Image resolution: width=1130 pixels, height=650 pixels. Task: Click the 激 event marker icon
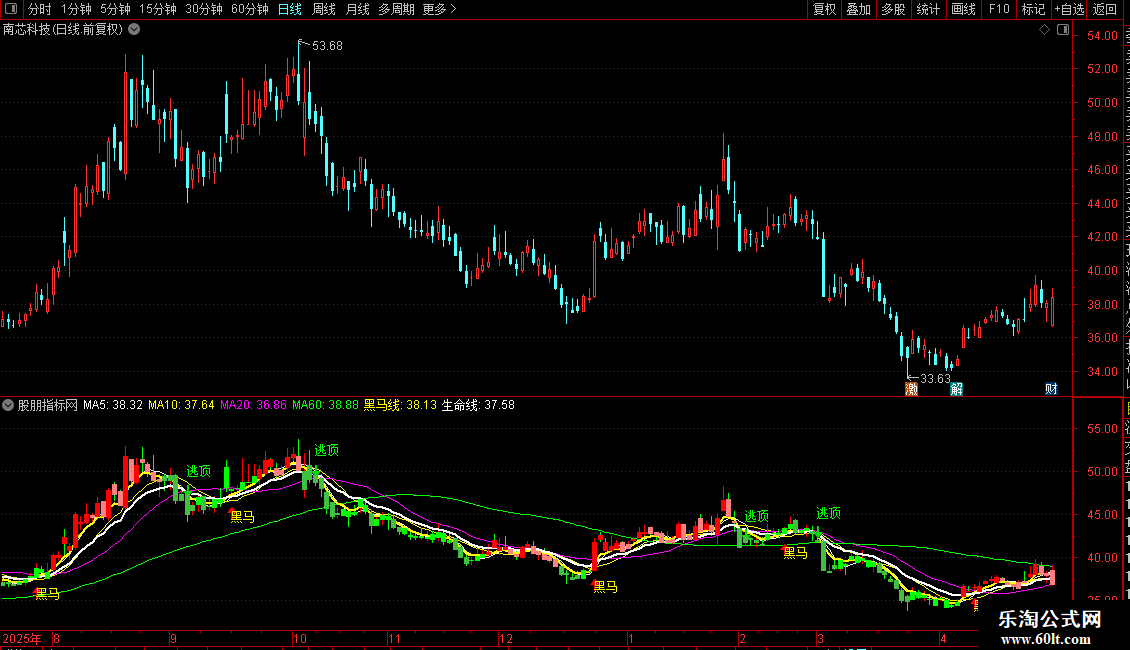point(912,389)
